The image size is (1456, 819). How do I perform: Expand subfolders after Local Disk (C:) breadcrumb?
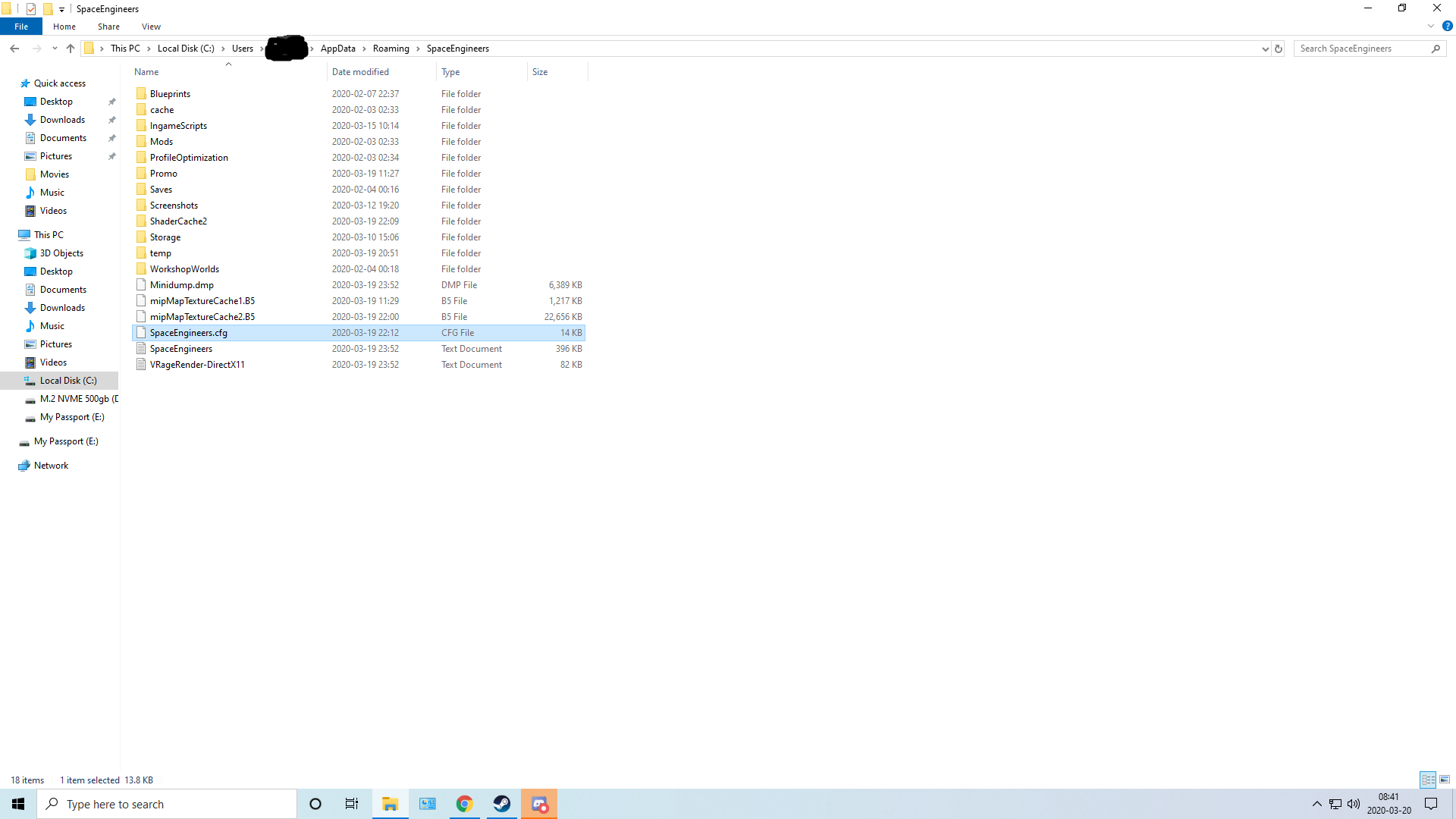tap(223, 49)
